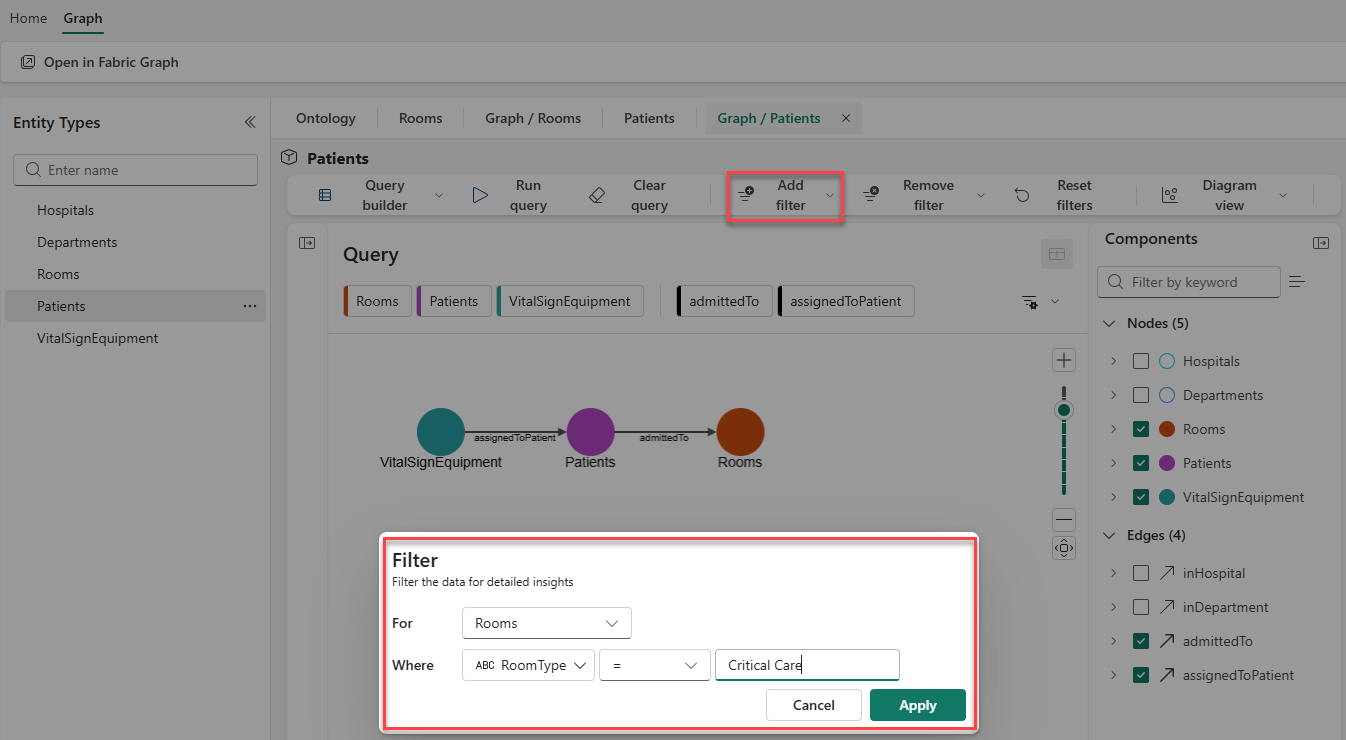Expand the Remove filter dropdown arrow

980,195
